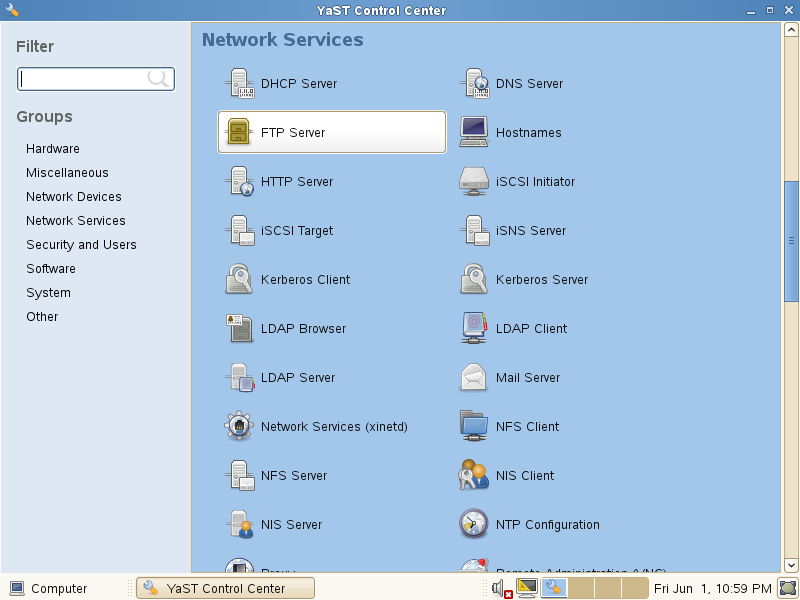
Task: Open Network Services (xinetd) gear icon
Action: point(239,426)
